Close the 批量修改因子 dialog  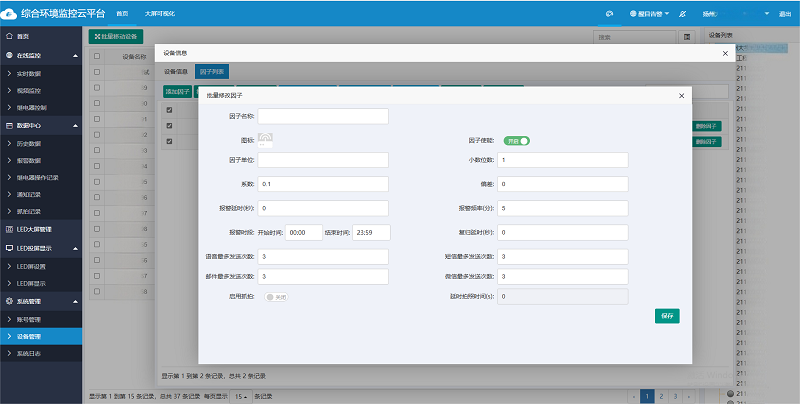681,95
